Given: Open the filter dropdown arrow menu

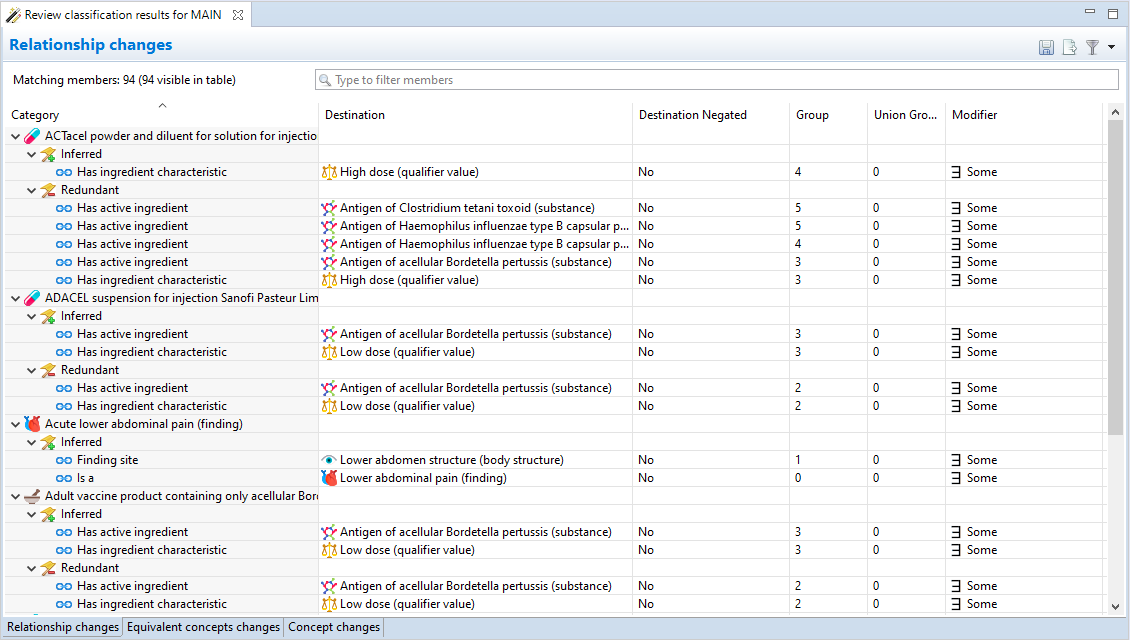Looking at the screenshot, I should (x=1111, y=48).
